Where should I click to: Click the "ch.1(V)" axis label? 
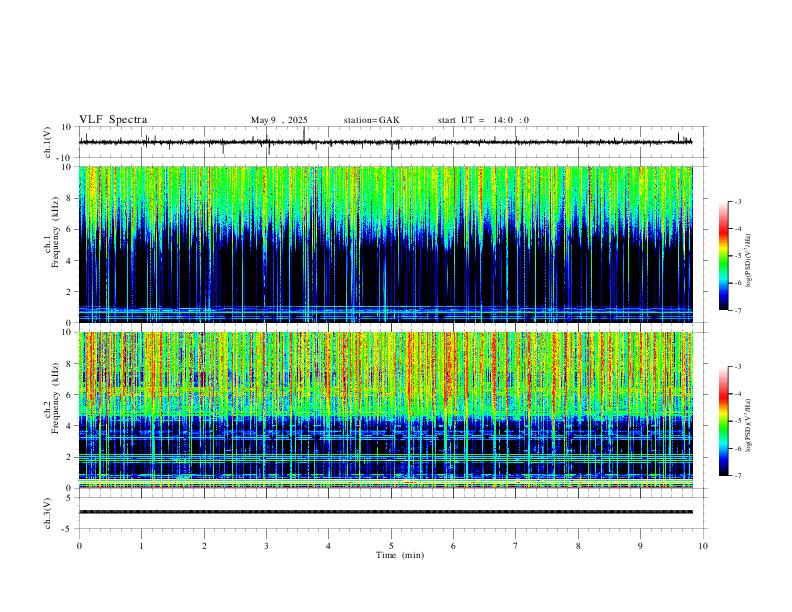click(48, 142)
